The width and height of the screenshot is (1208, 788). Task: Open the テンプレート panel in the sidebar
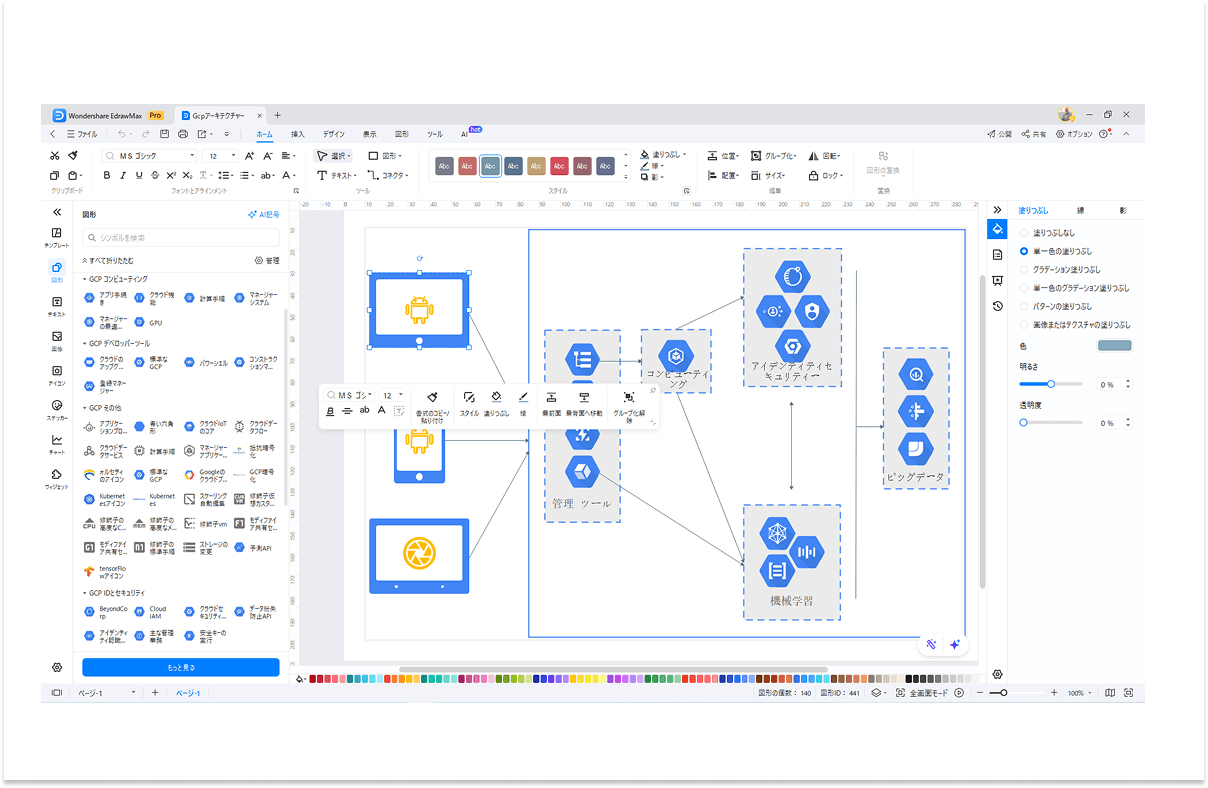[x=57, y=236]
